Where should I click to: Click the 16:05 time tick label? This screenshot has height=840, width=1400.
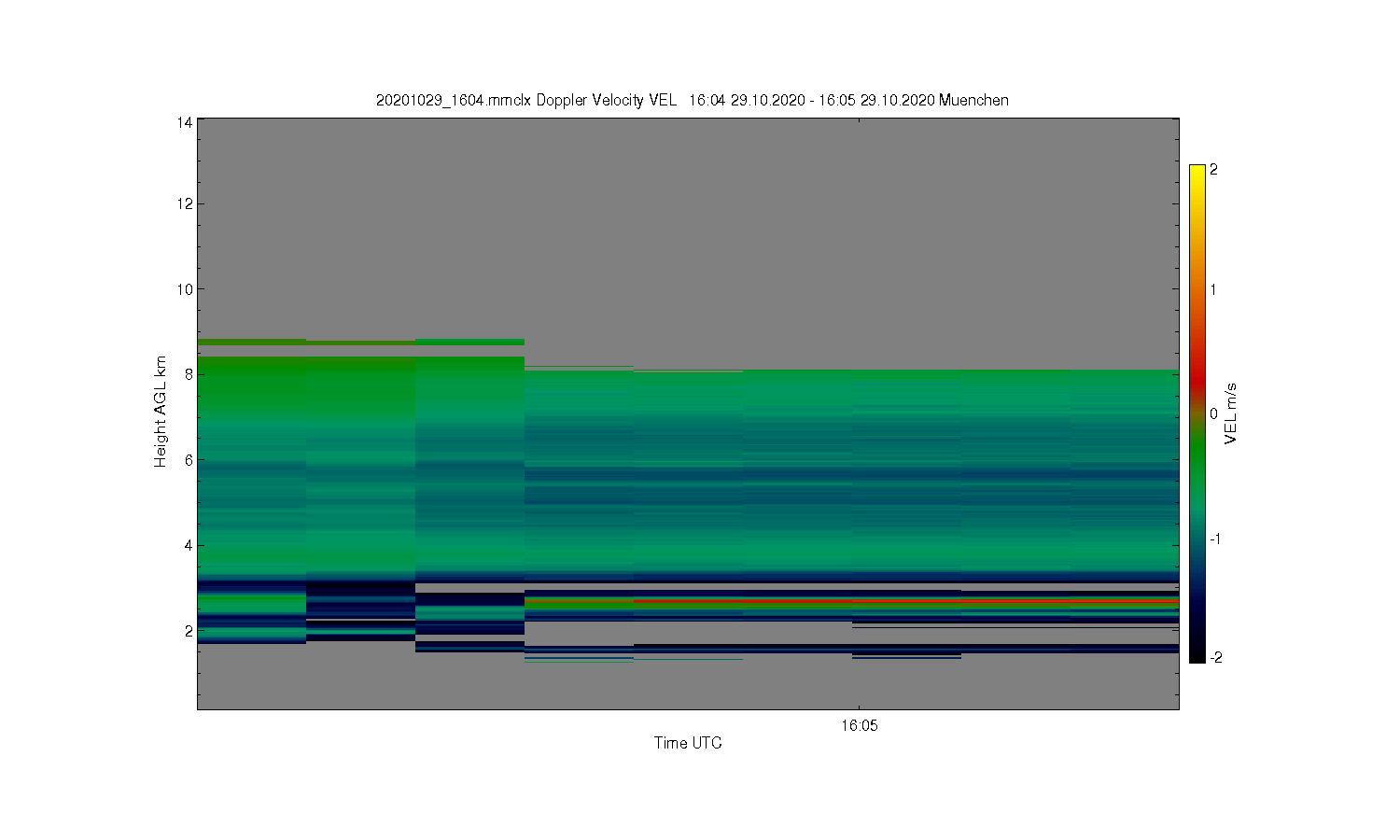point(859,725)
